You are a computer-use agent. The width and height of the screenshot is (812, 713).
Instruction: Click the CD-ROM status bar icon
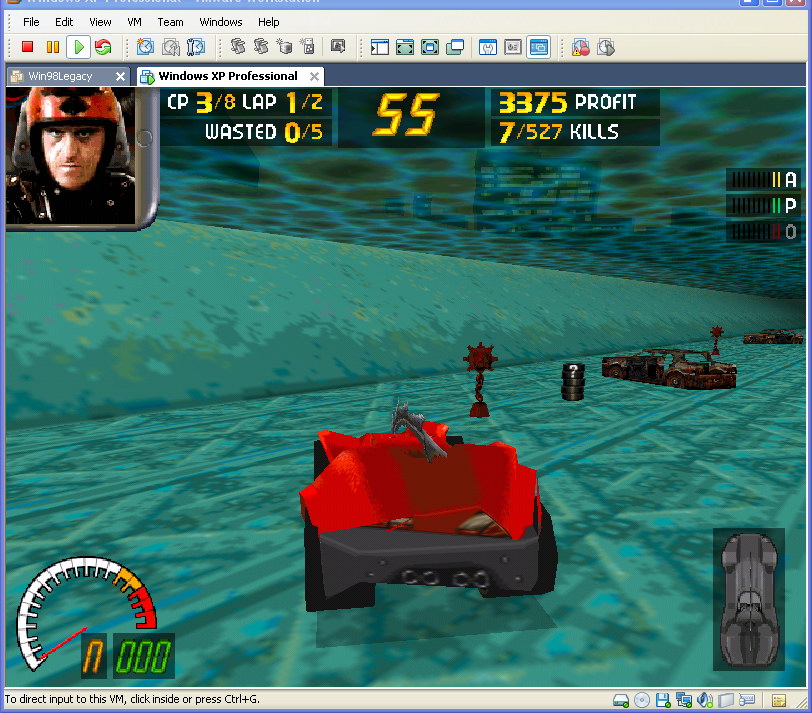[642, 701]
